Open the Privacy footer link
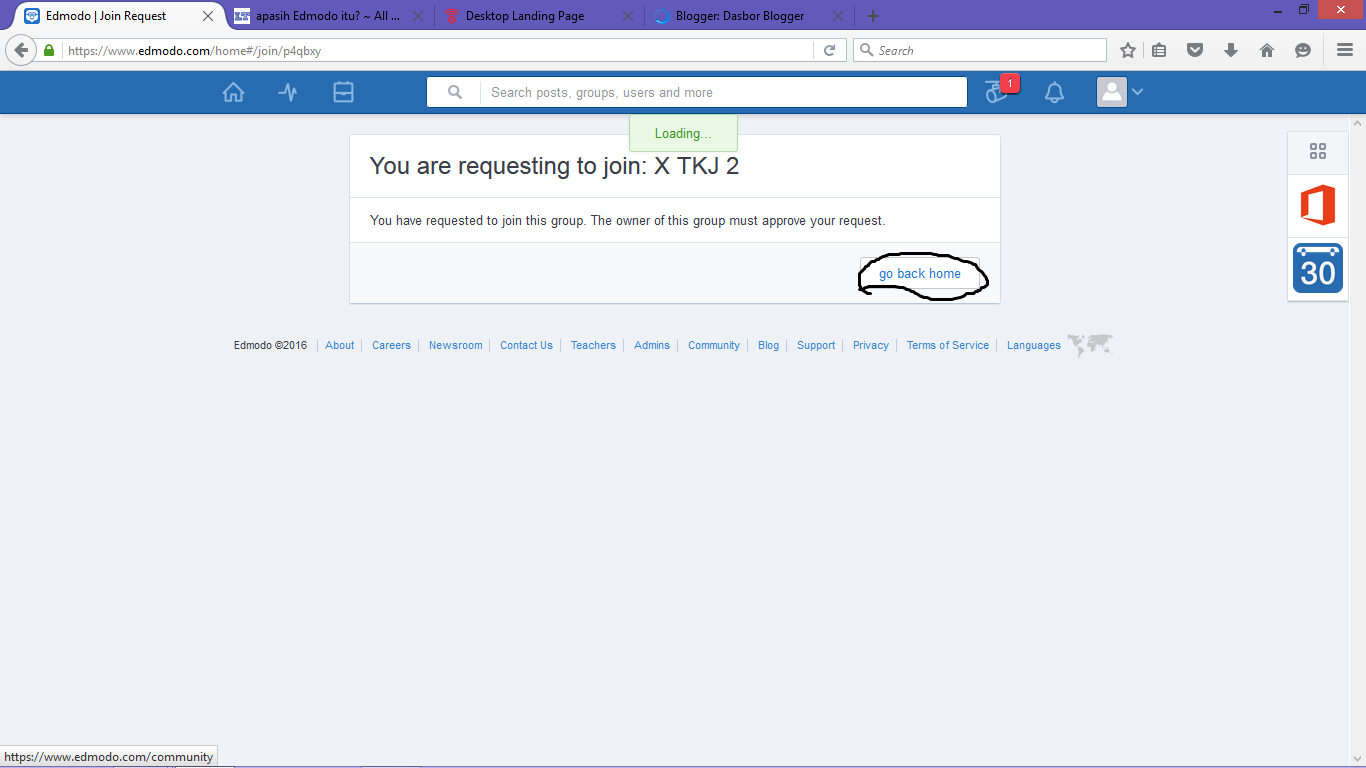Image resolution: width=1366 pixels, height=768 pixels. click(871, 345)
